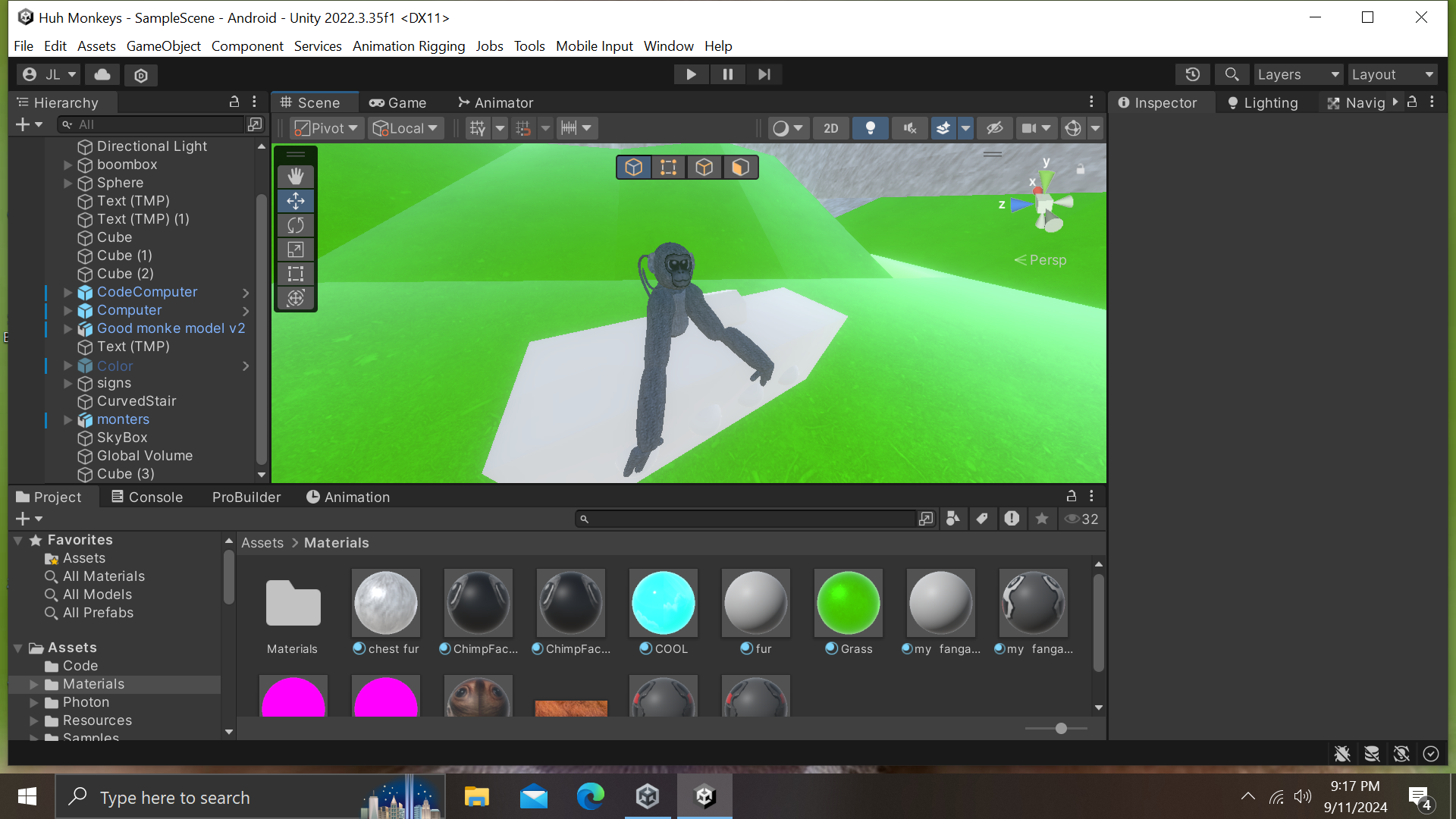Switch to the Console tab
Screen dimensions: 1456x819
tap(147, 497)
